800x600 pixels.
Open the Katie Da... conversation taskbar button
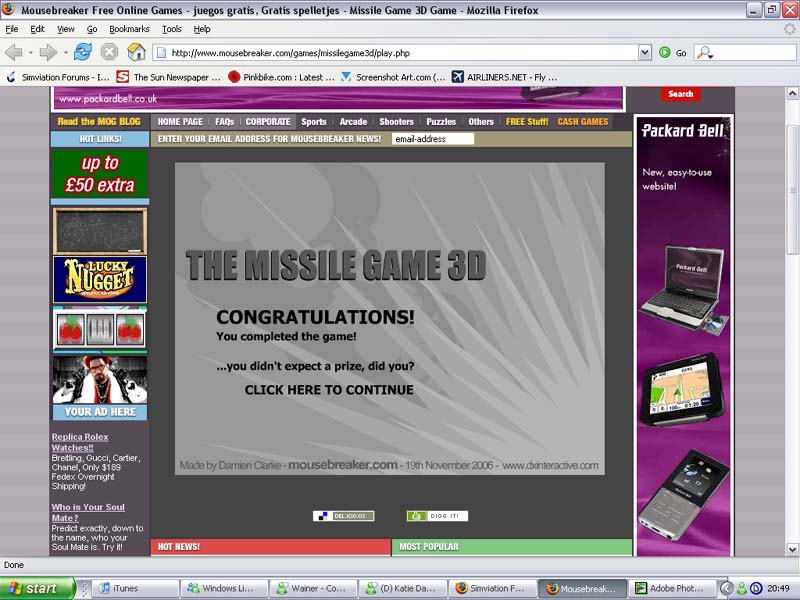click(x=403, y=588)
